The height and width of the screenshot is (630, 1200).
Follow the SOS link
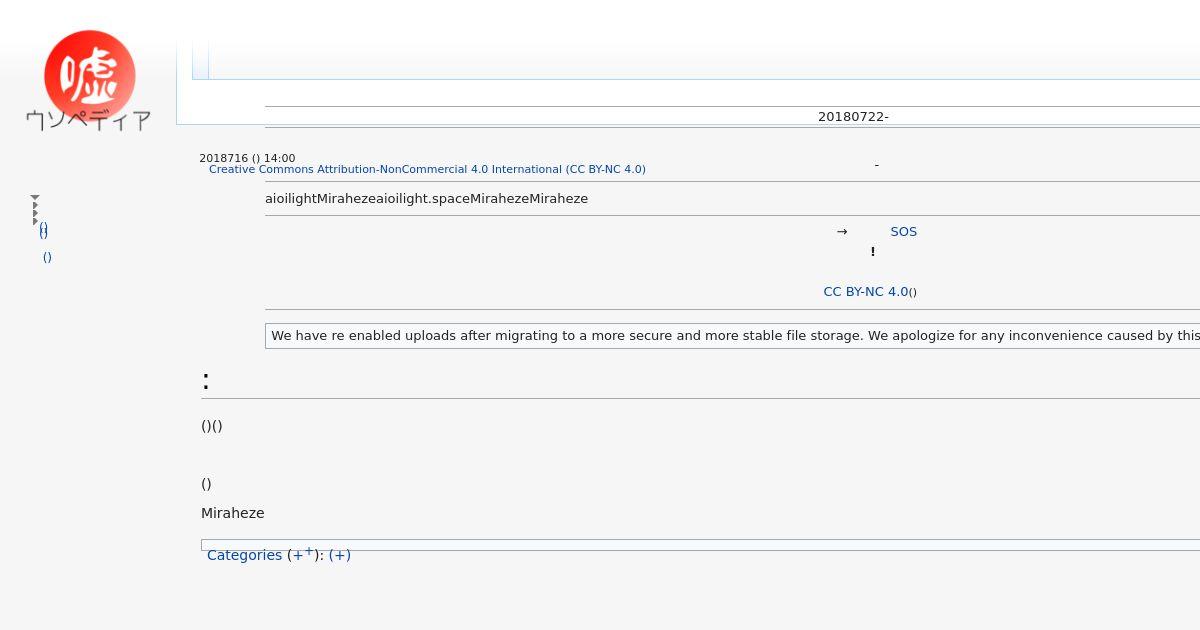click(x=904, y=232)
